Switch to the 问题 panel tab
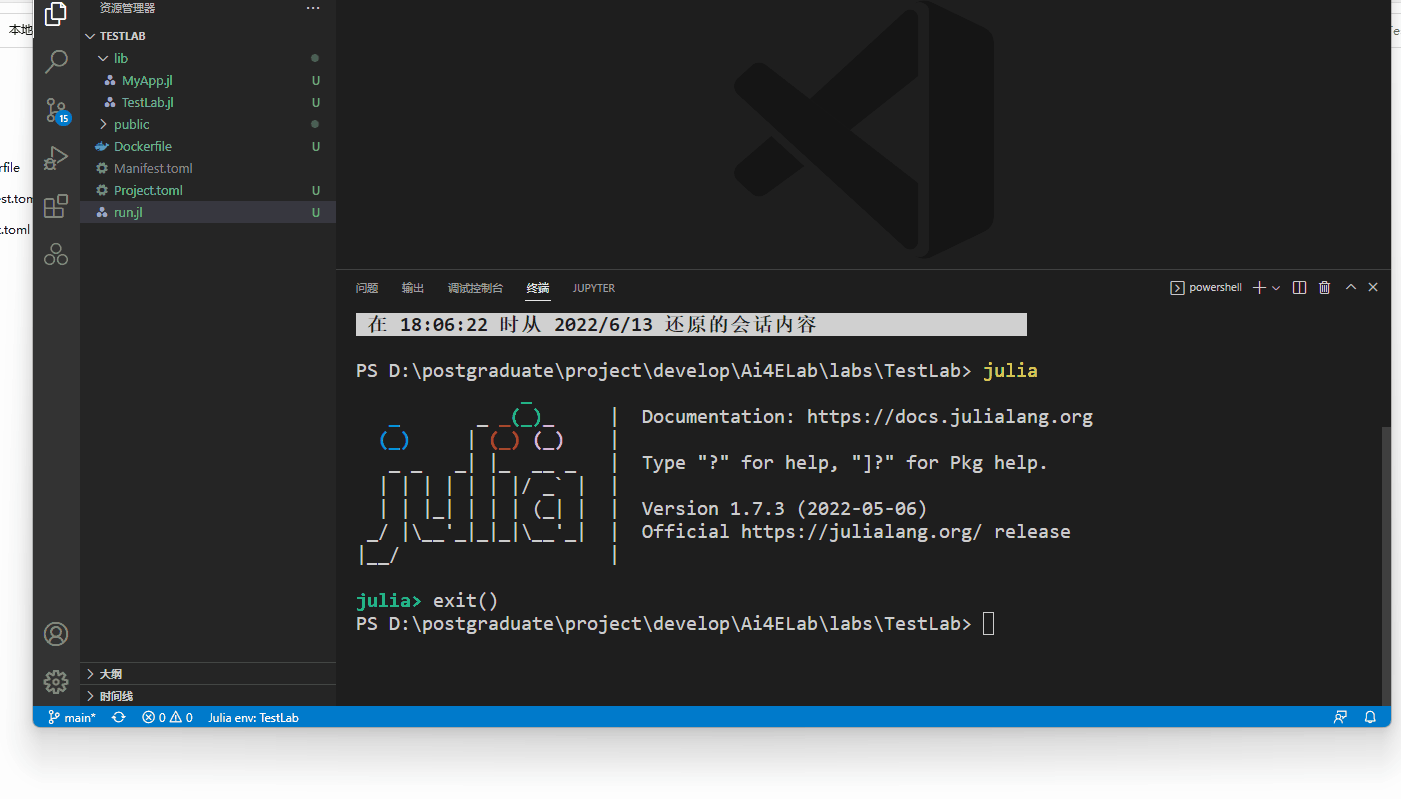 pyautogui.click(x=367, y=288)
